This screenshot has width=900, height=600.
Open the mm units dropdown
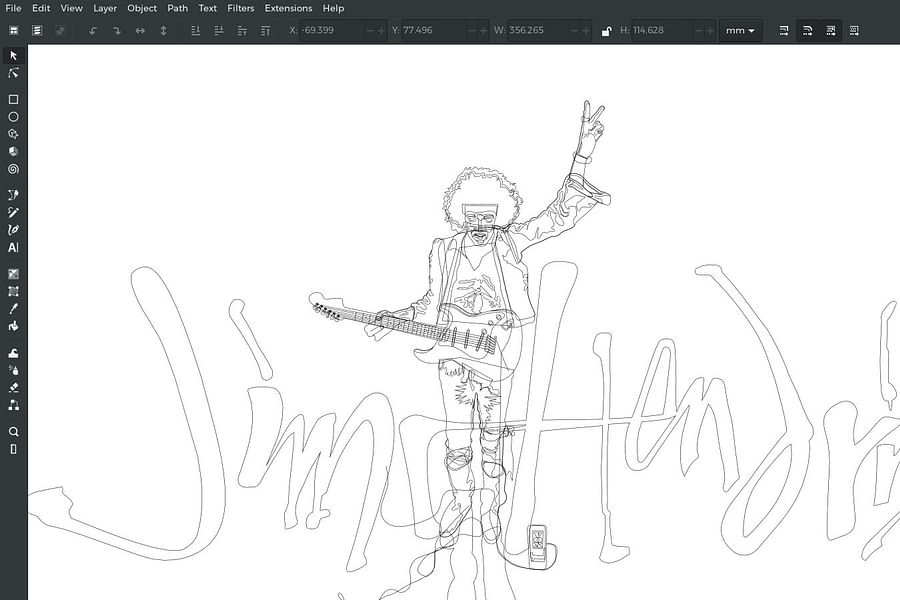pyautogui.click(x=740, y=30)
